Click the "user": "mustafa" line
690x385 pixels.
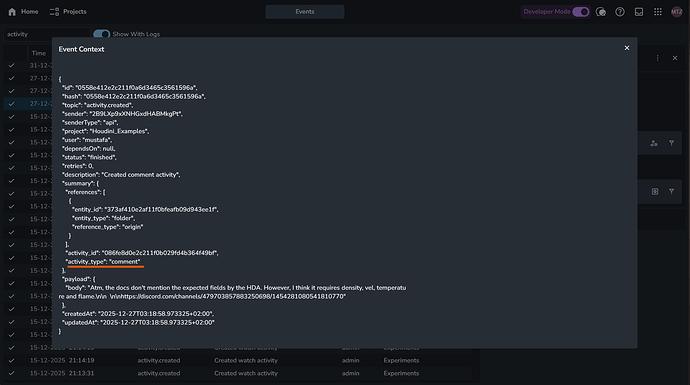pyautogui.click(x=87, y=140)
